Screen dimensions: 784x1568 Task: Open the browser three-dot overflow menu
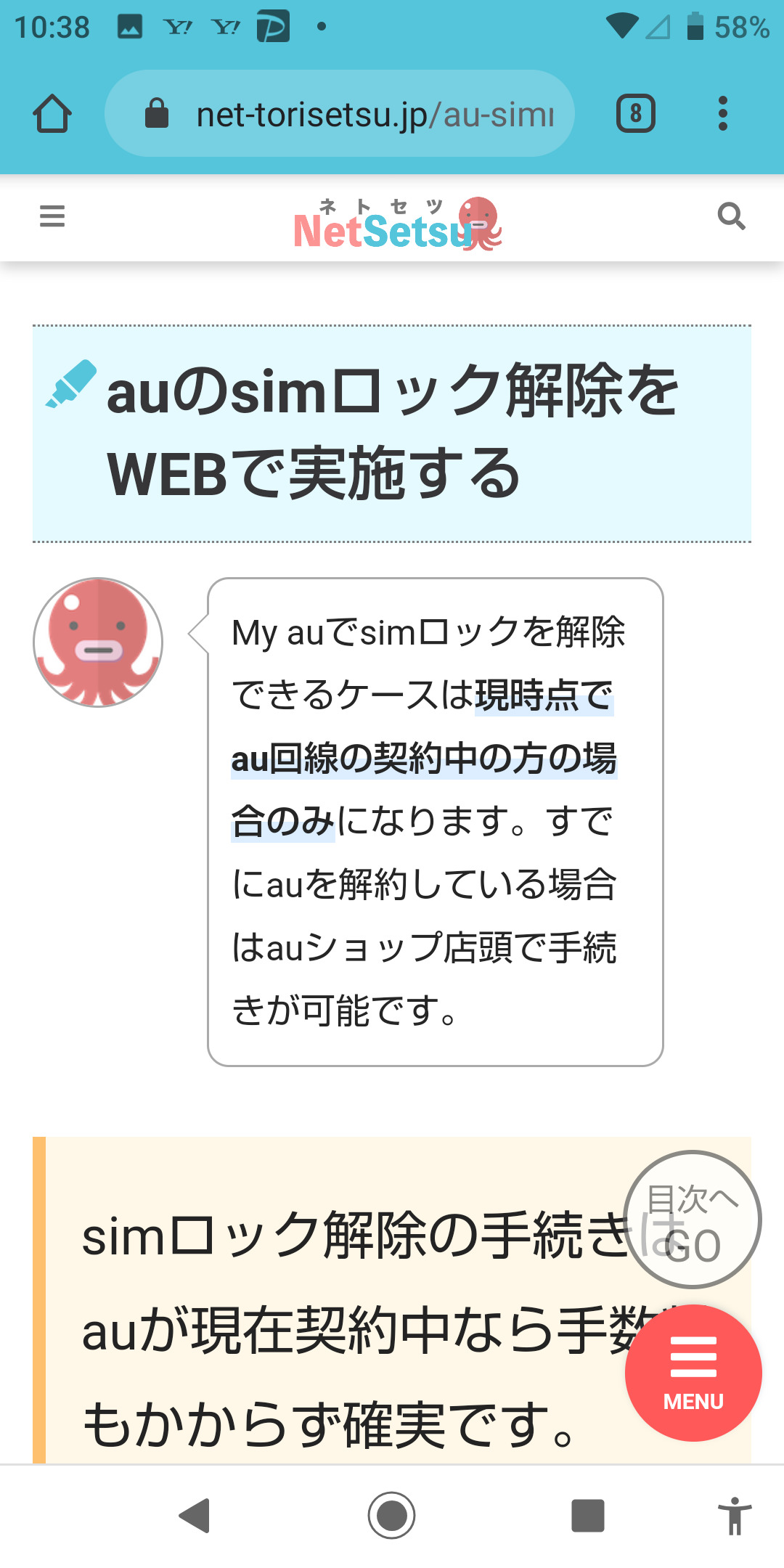tap(722, 114)
